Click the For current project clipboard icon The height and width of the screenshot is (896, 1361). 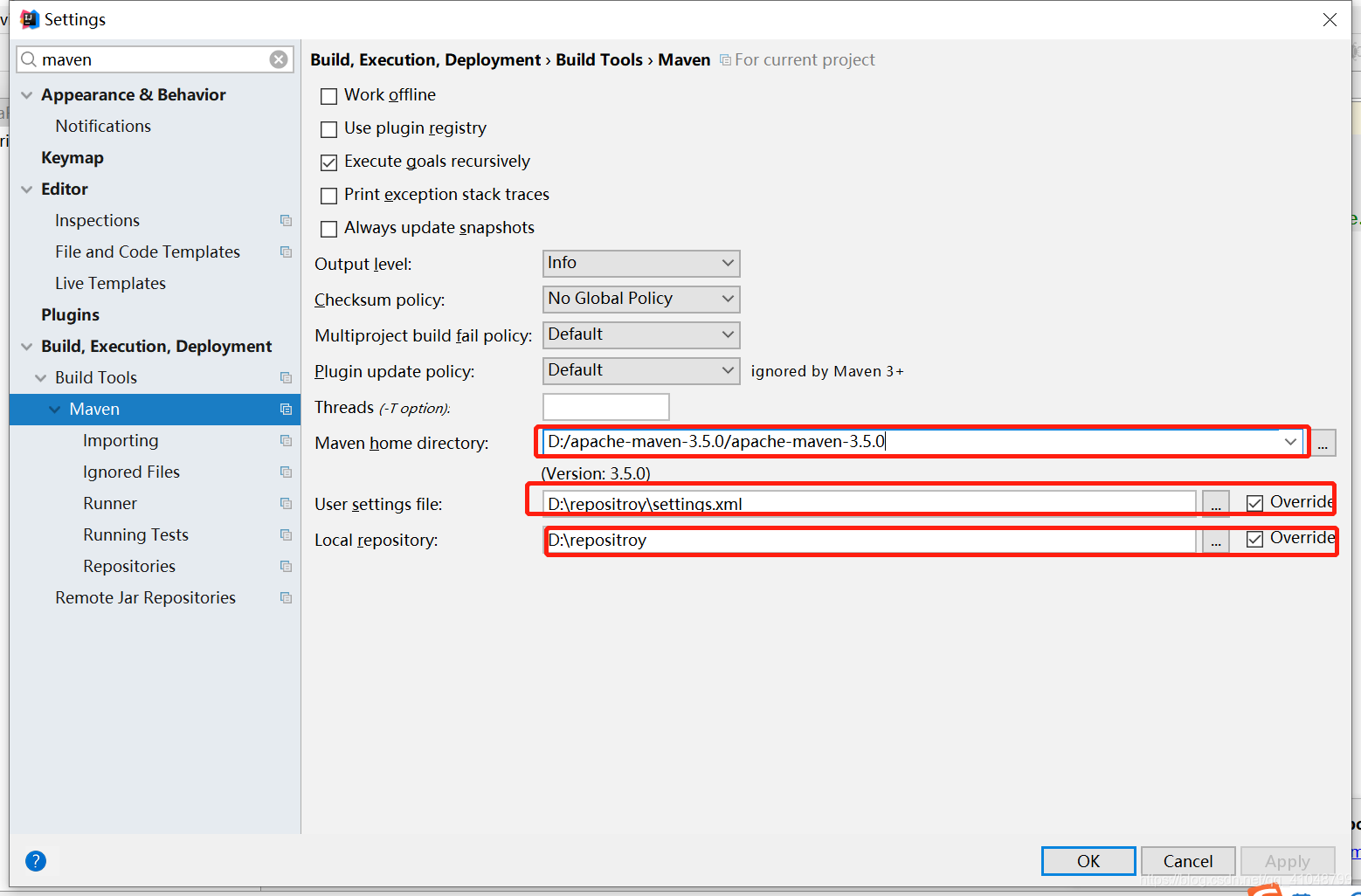(x=725, y=59)
